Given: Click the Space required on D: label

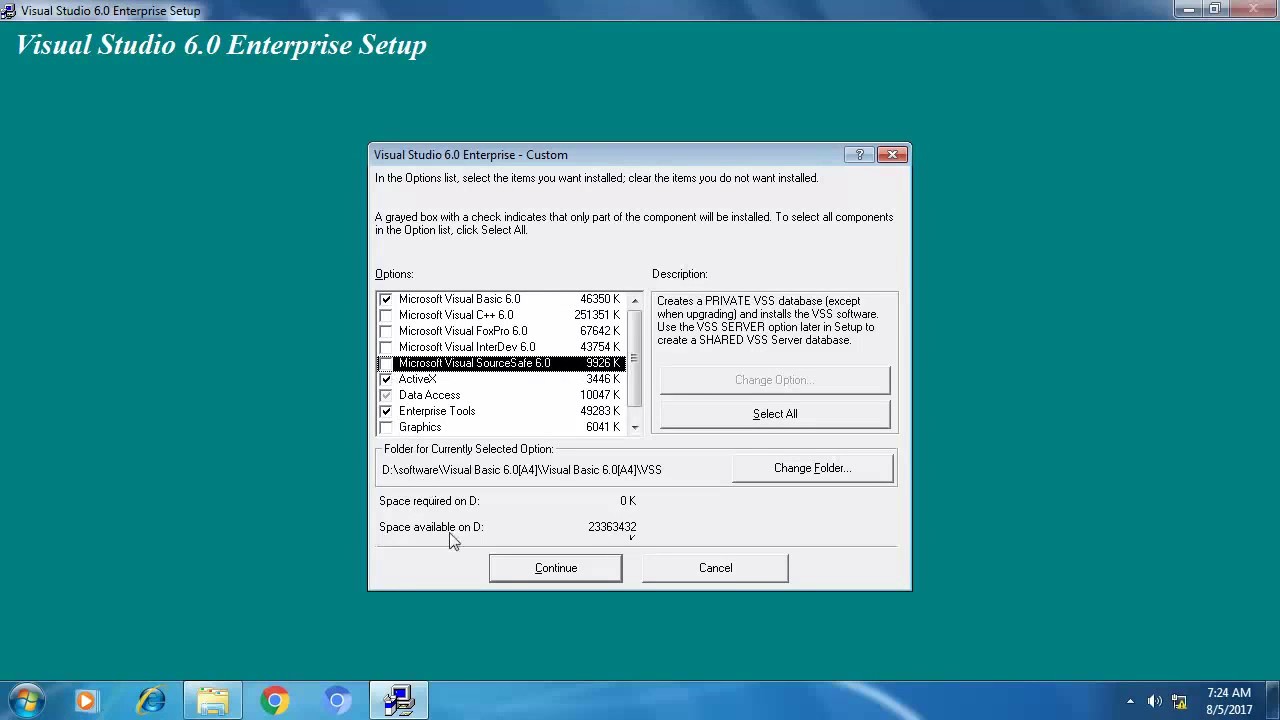Looking at the screenshot, I should pos(429,501).
